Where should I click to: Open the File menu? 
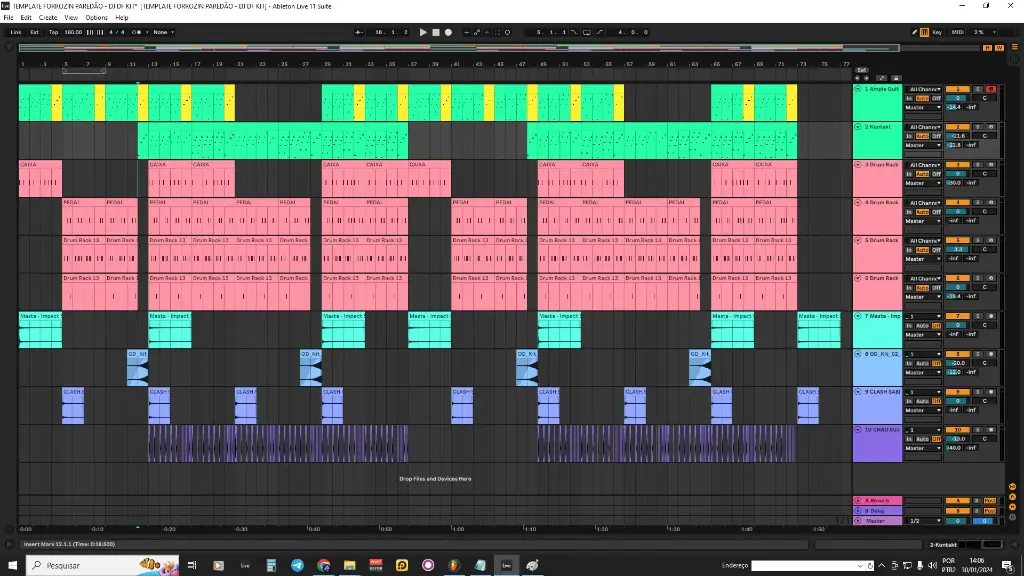pos(8,18)
